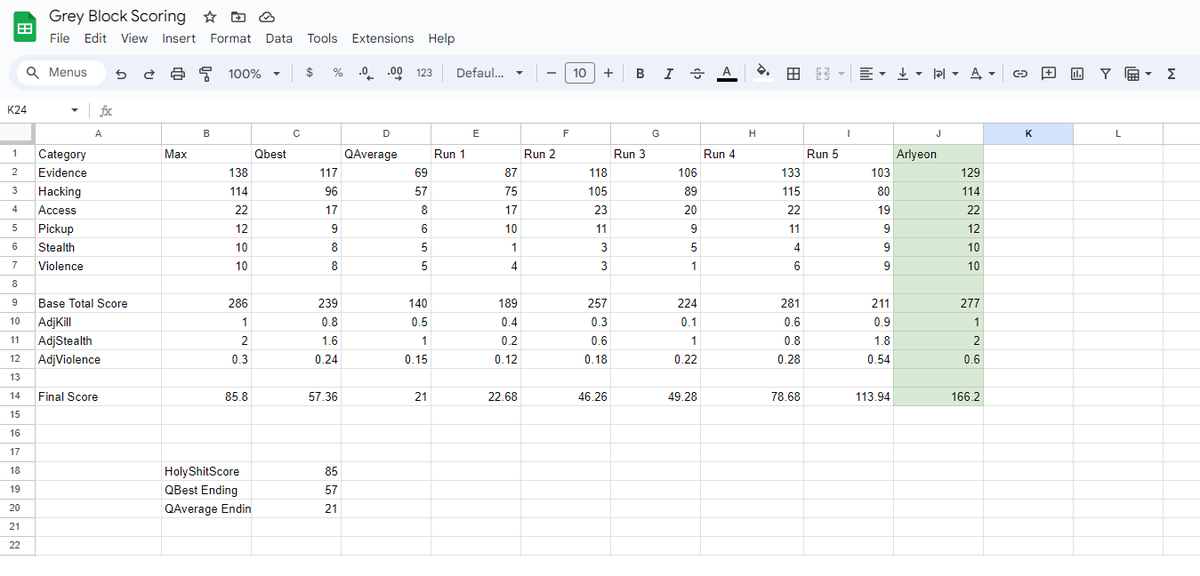Screen dimensions: 1200x576
Task: Open the Format menu
Action: (230, 39)
